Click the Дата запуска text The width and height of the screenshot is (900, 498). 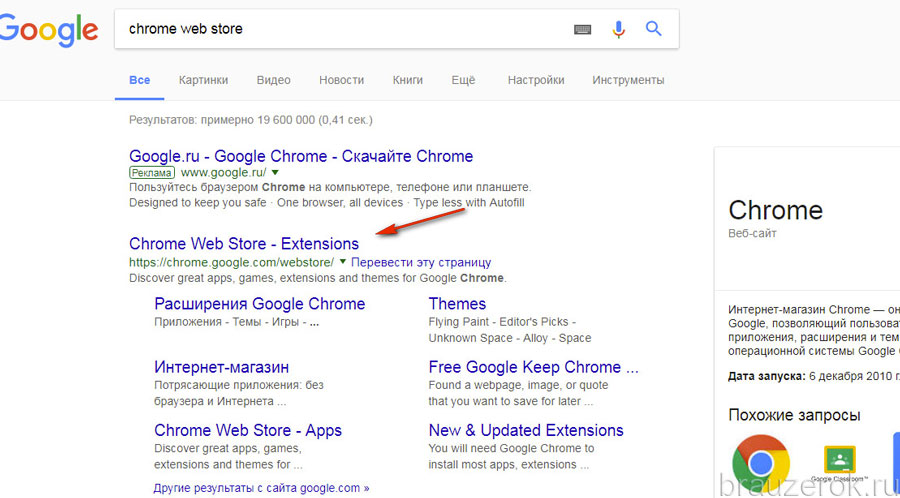point(766,376)
